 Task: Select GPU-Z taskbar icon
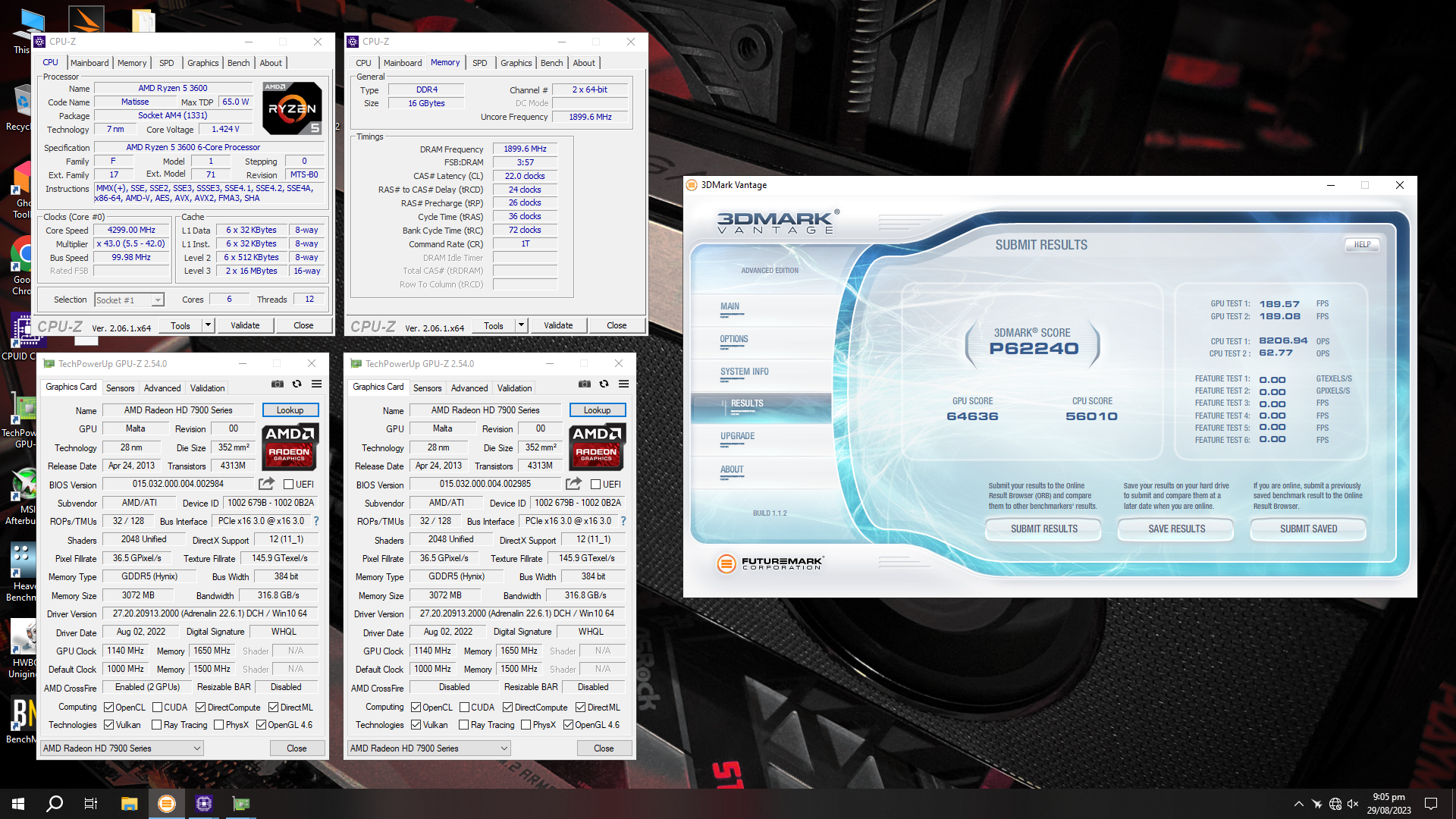[241, 804]
